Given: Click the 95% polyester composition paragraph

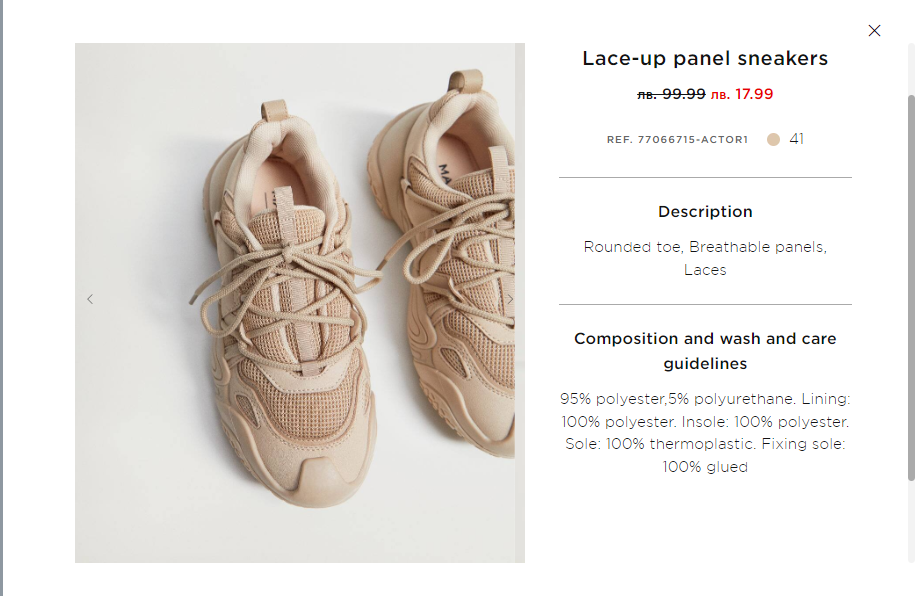Looking at the screenshot, I should pyautogui.click(x=705, y=432).
